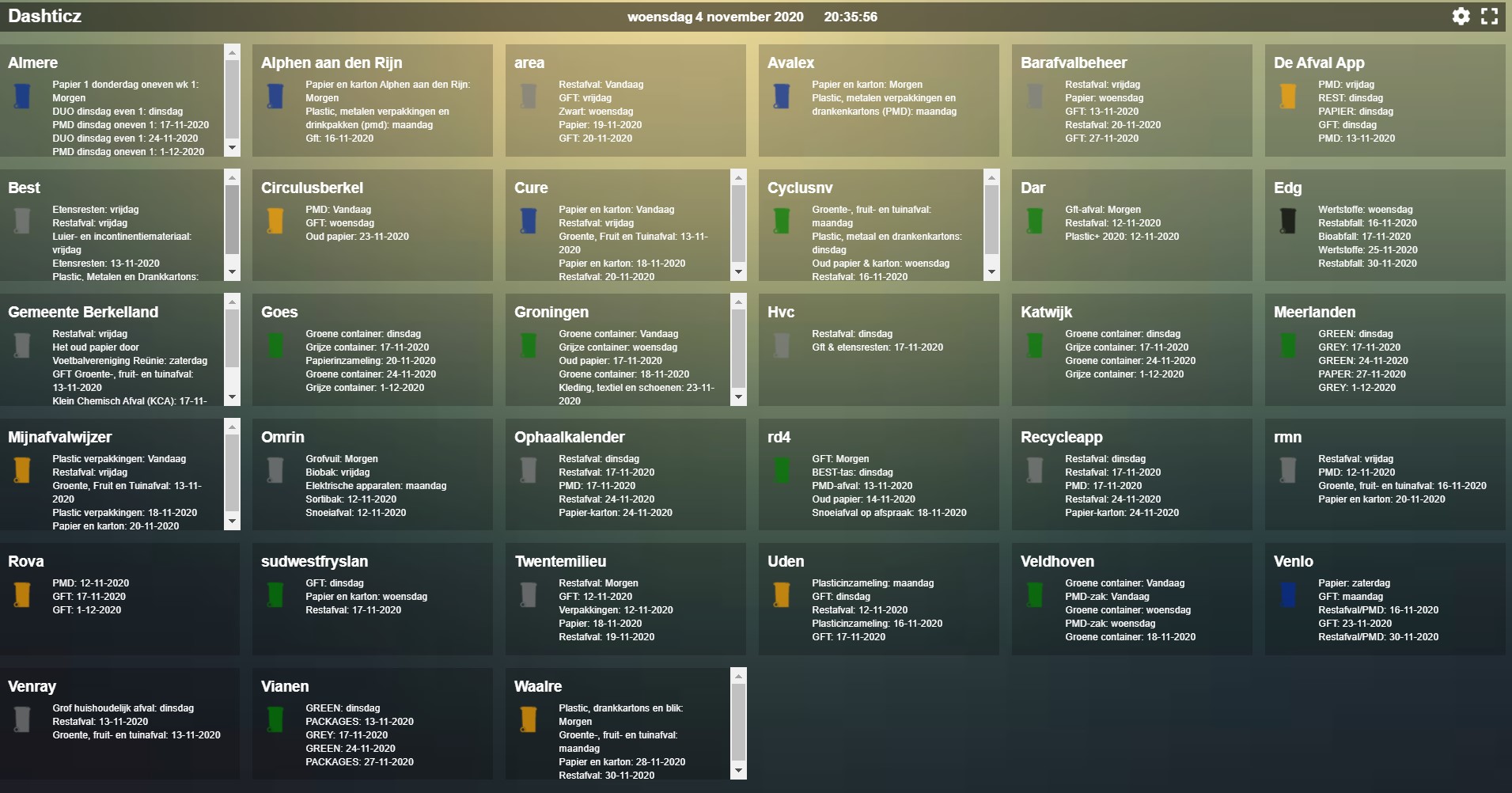Toggle fullscreen mode icon
Image resolution: width=1512 pixels, height=793 pixels.
point(1489,16)
